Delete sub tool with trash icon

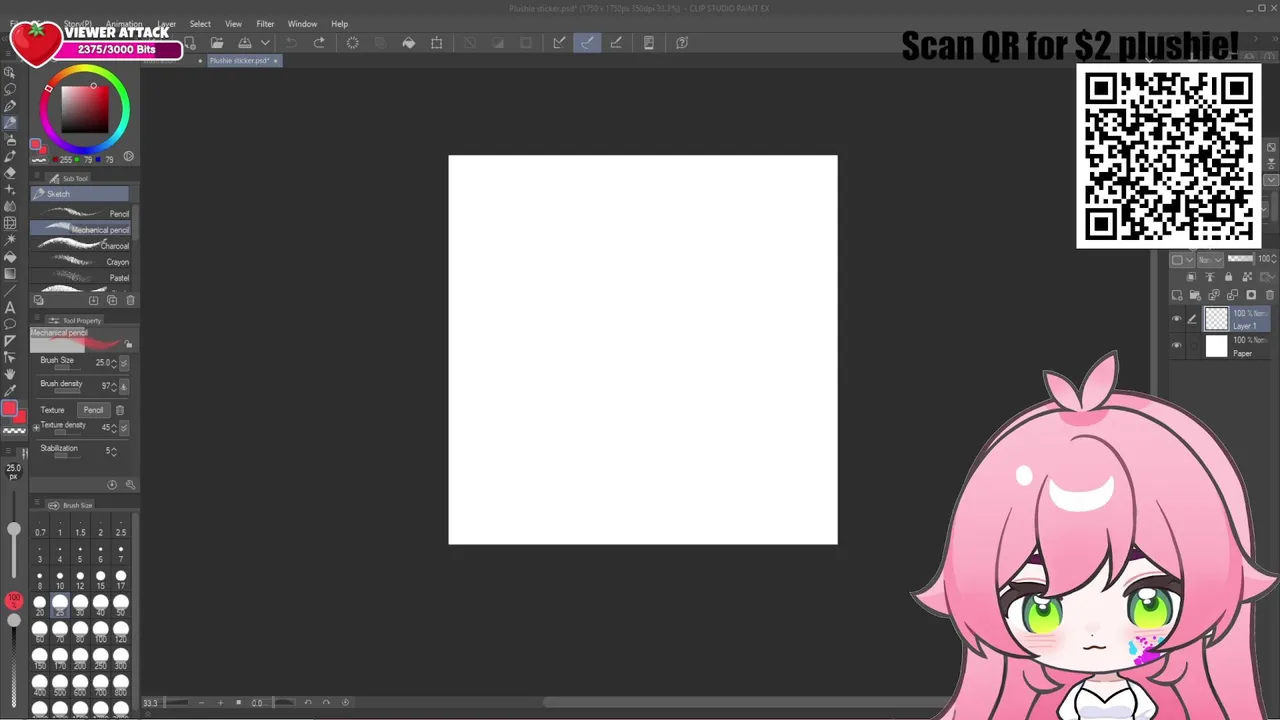[130, 300]
